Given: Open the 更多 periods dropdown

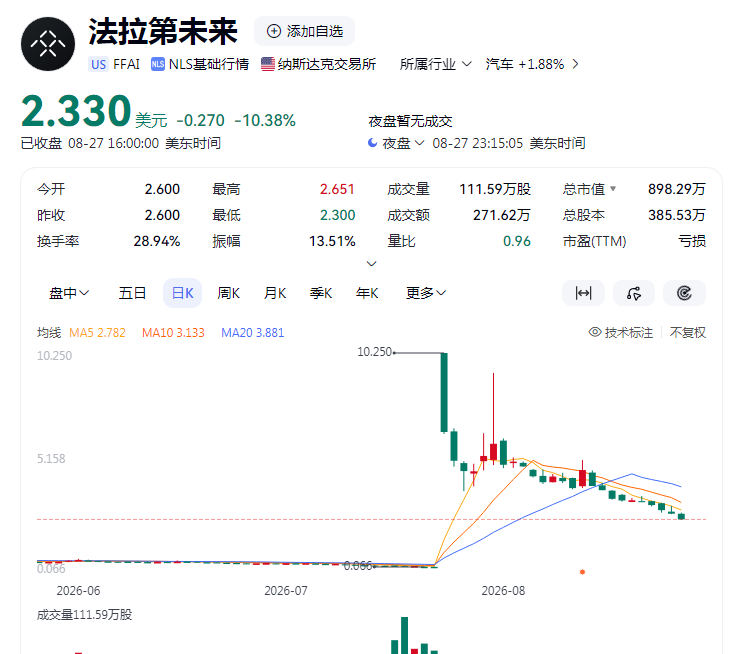Looking at the screenshot, I should 426,293.
